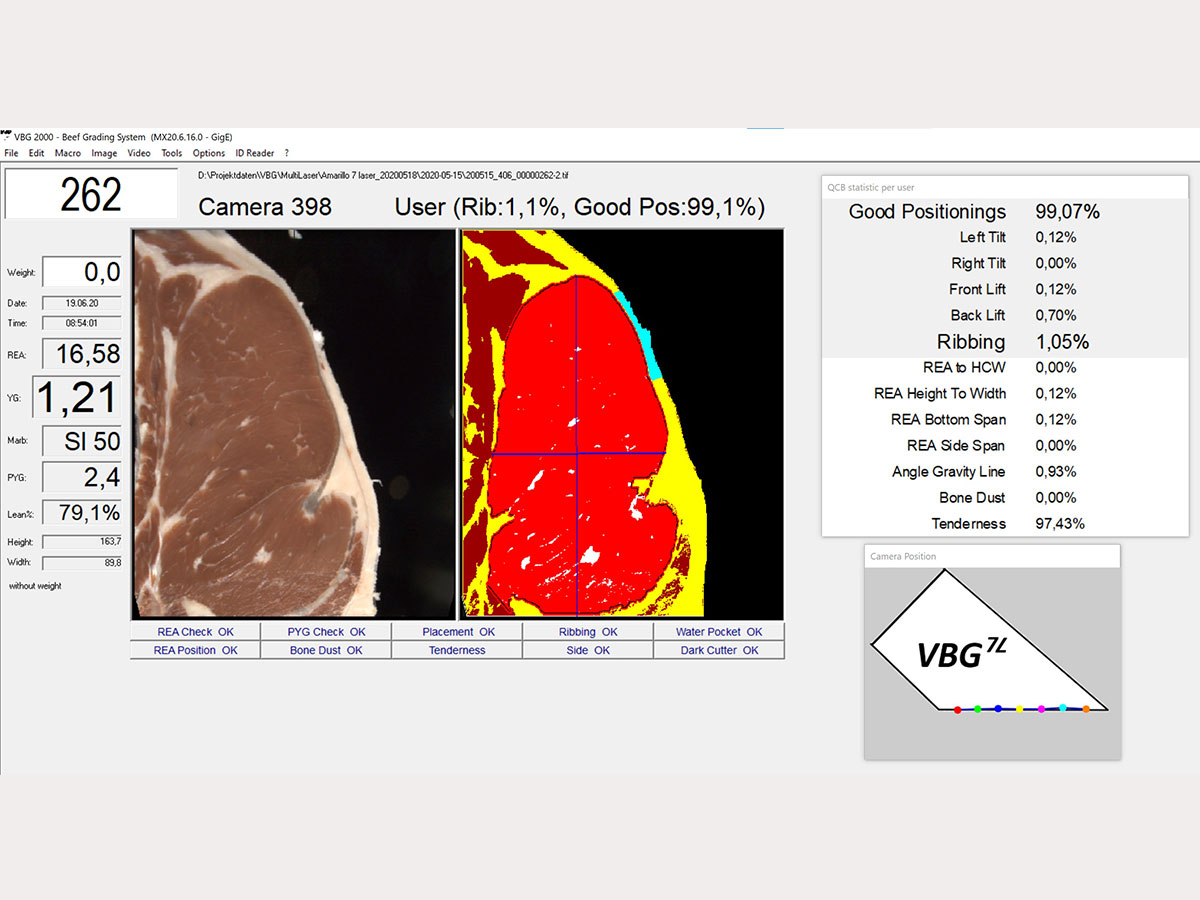Open the File menu
This screenshot has height=900, width=1200.
click(x=11, y=153)
